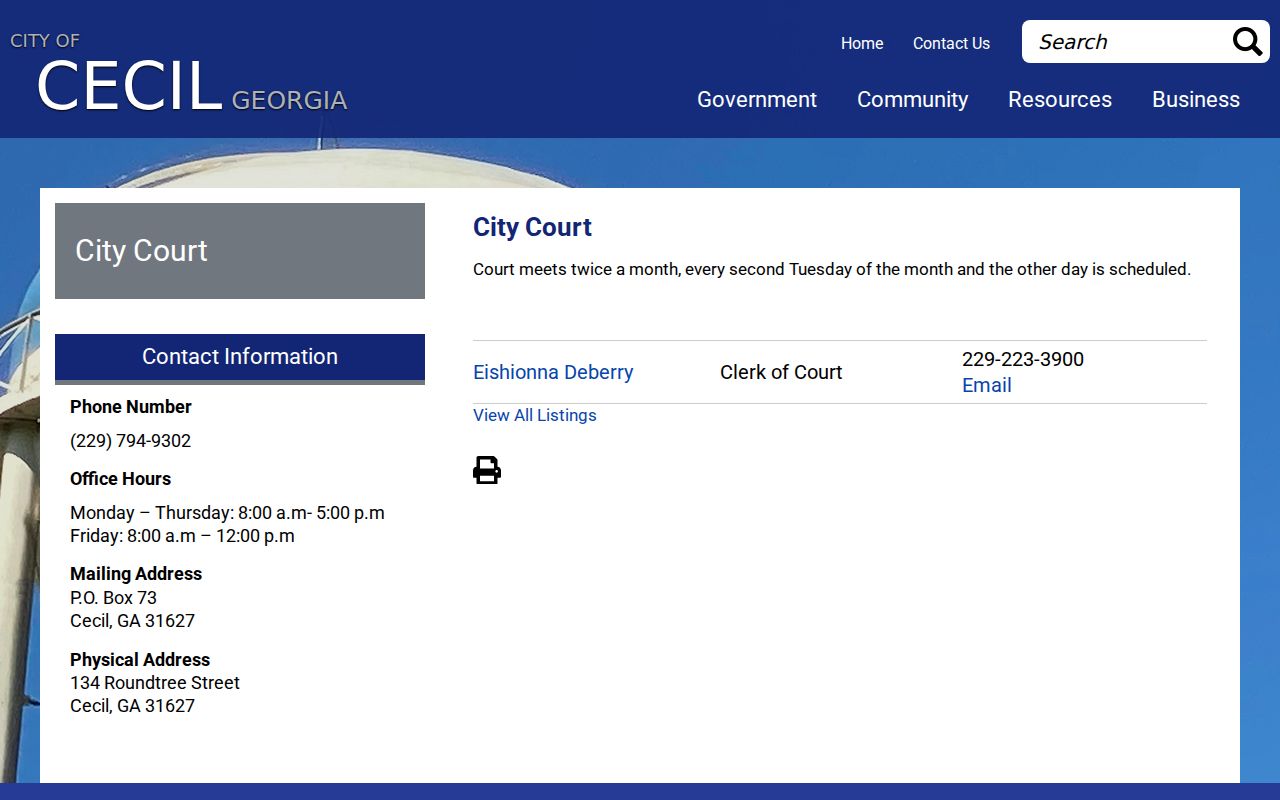Print this page using the printer icon
Viewport: 1280px width, 800px height.
click(x=487, y=470)
